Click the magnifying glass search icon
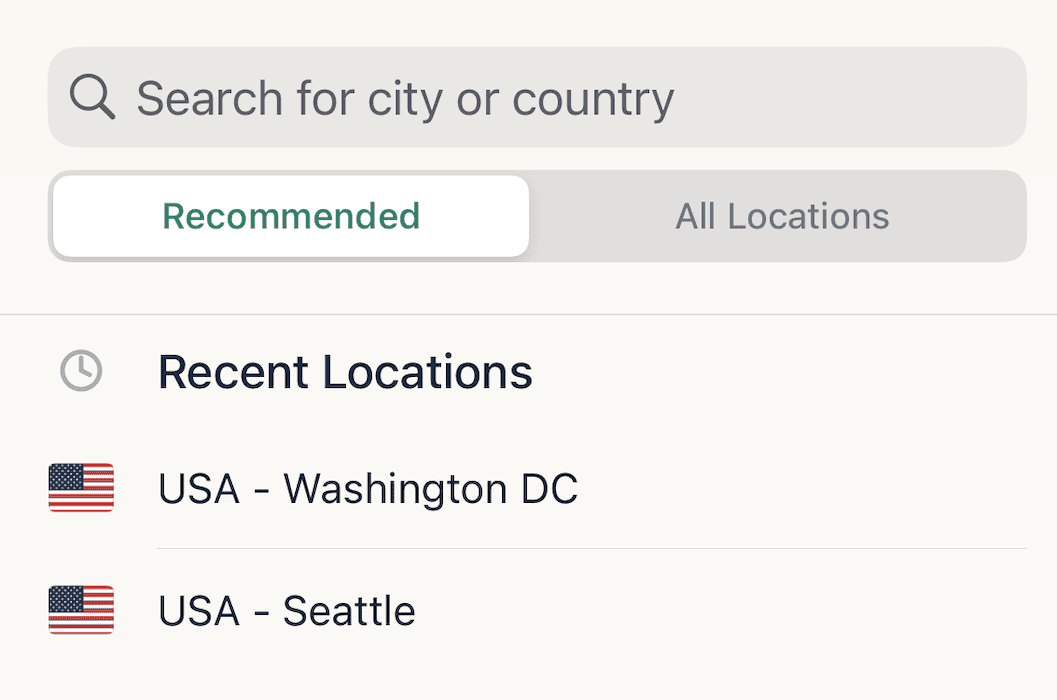 click(92, 98)
